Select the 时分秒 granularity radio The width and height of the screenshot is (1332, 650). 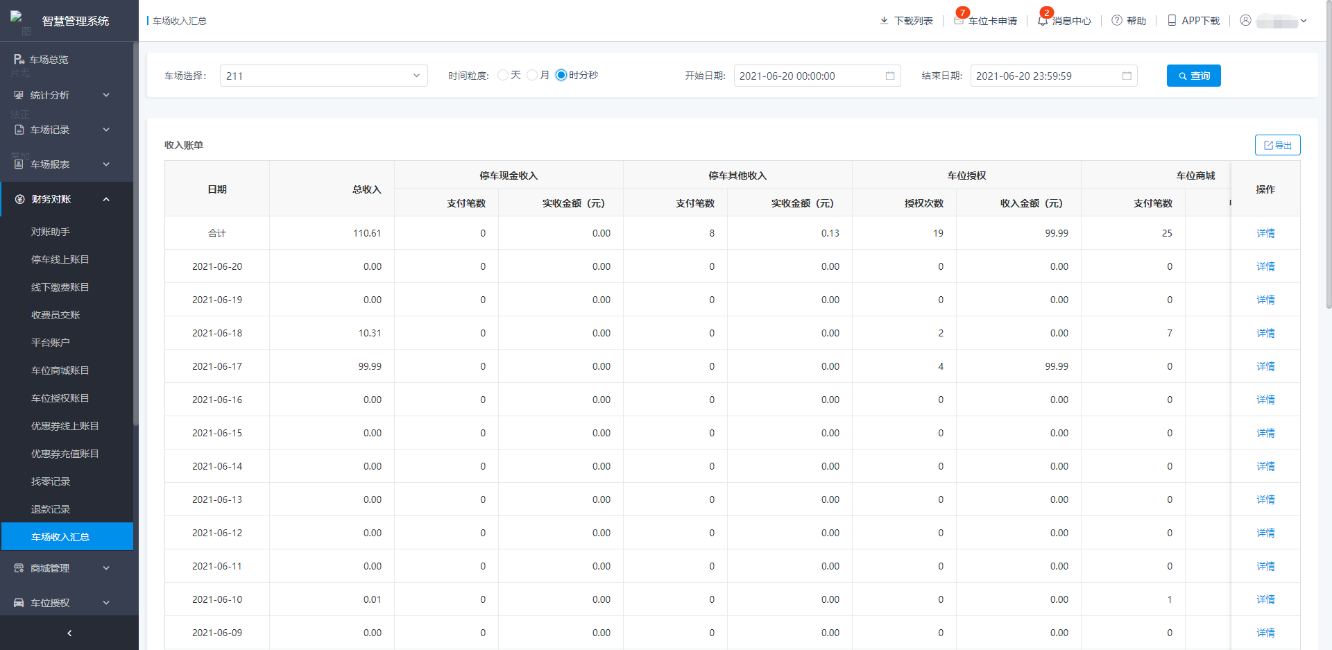pyautogui.click(x=561, y=75)
